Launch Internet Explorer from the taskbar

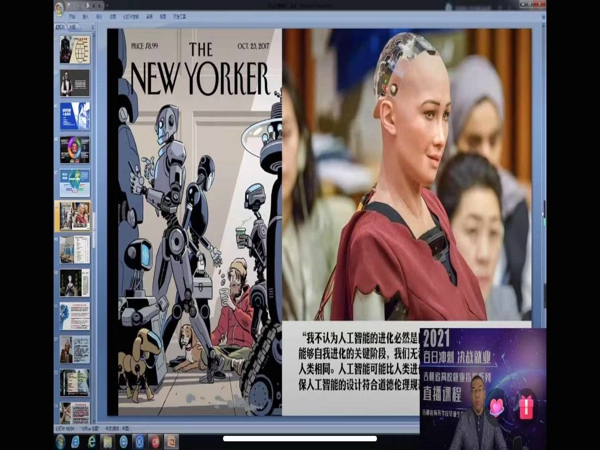tap(92, 440)
